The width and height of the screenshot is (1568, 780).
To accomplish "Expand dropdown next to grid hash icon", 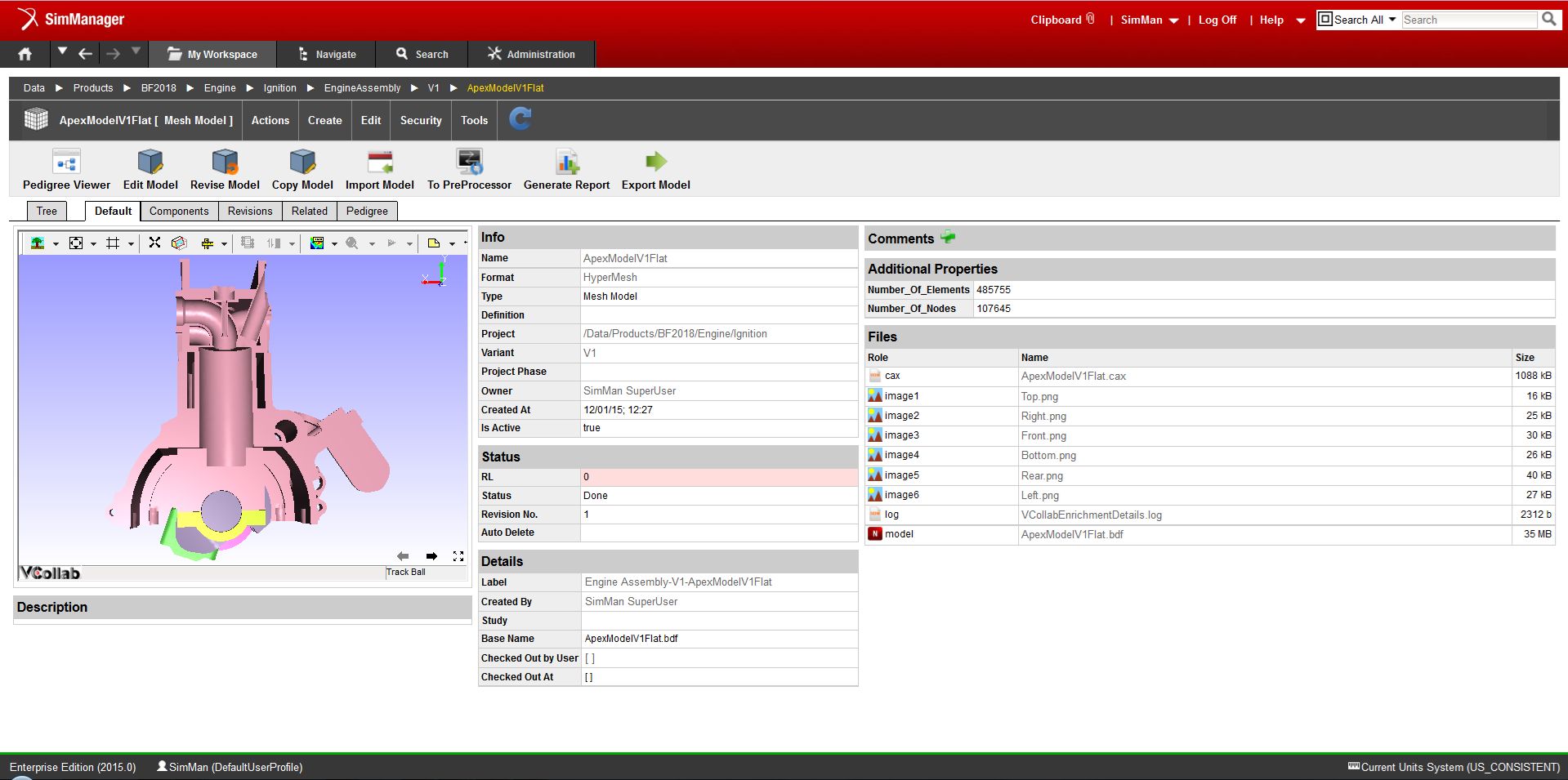I will (131, 243).
